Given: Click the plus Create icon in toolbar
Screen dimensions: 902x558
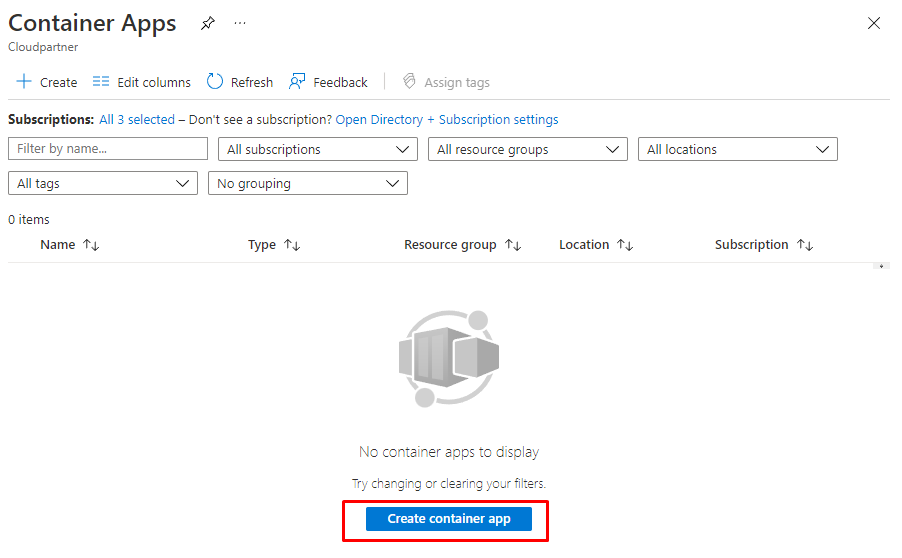Looking at the screenshot, I should 24,82.
